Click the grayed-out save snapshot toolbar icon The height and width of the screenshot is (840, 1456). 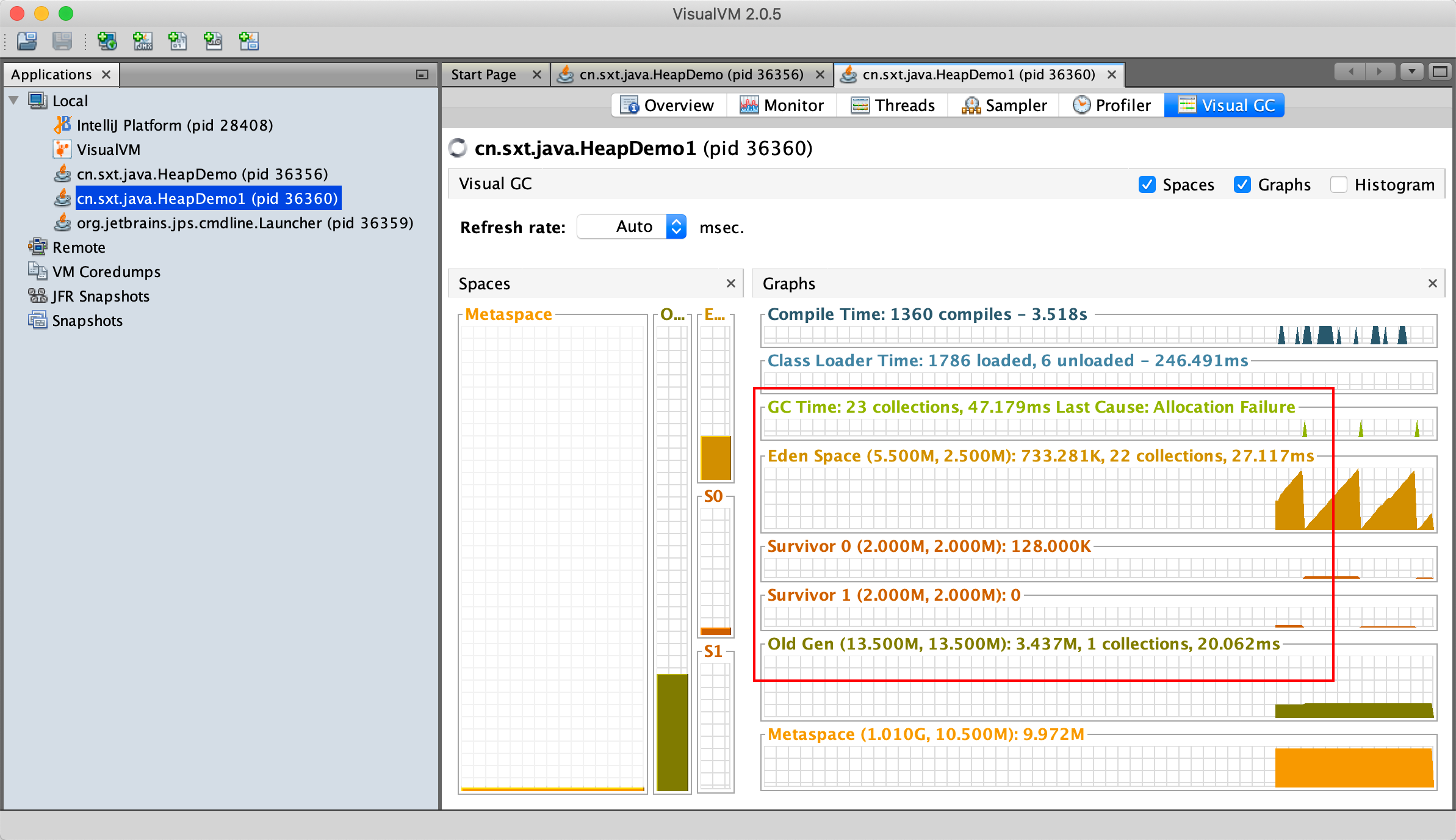coord(62,41)
